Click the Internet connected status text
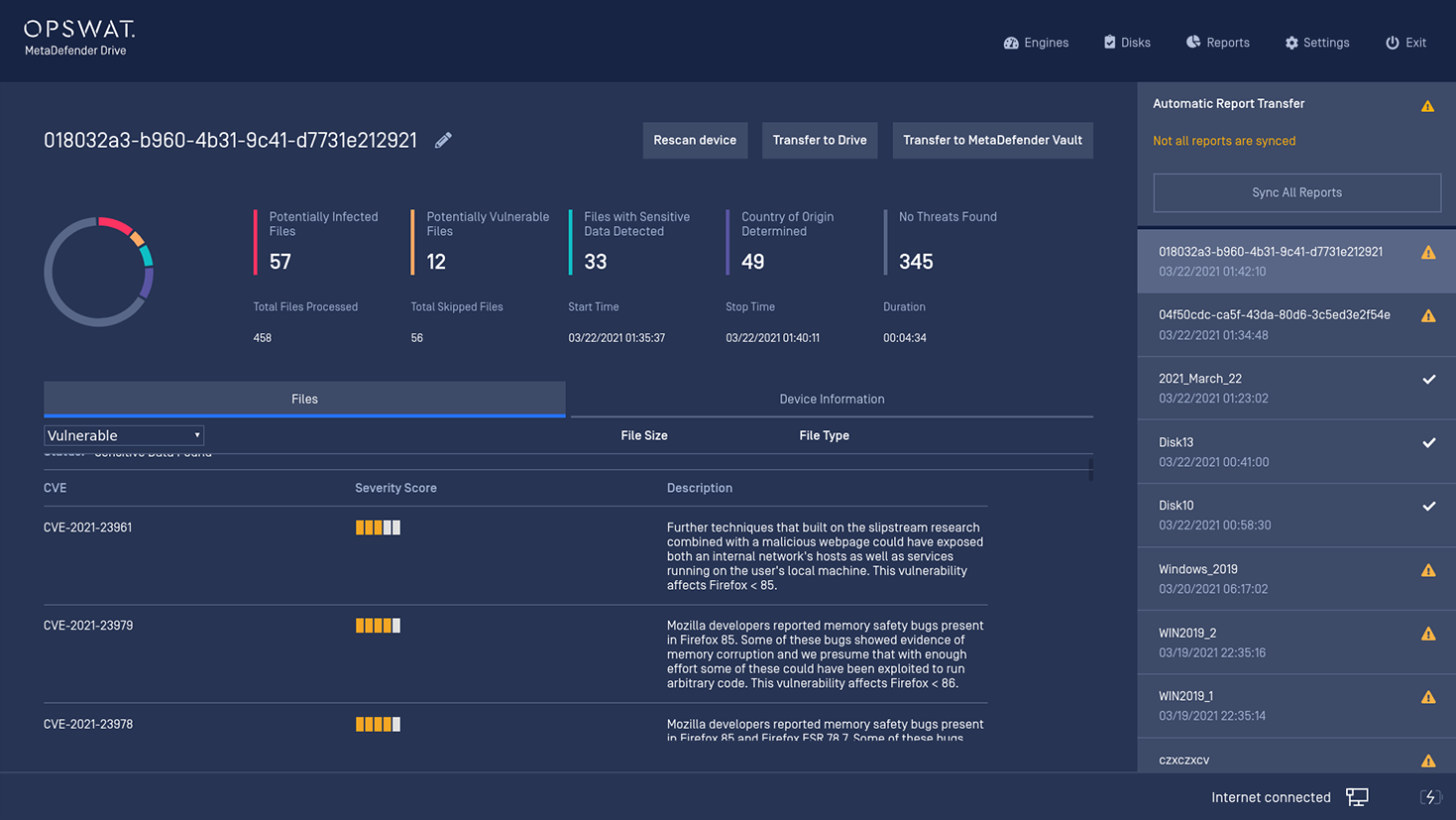 (1271, 797)
